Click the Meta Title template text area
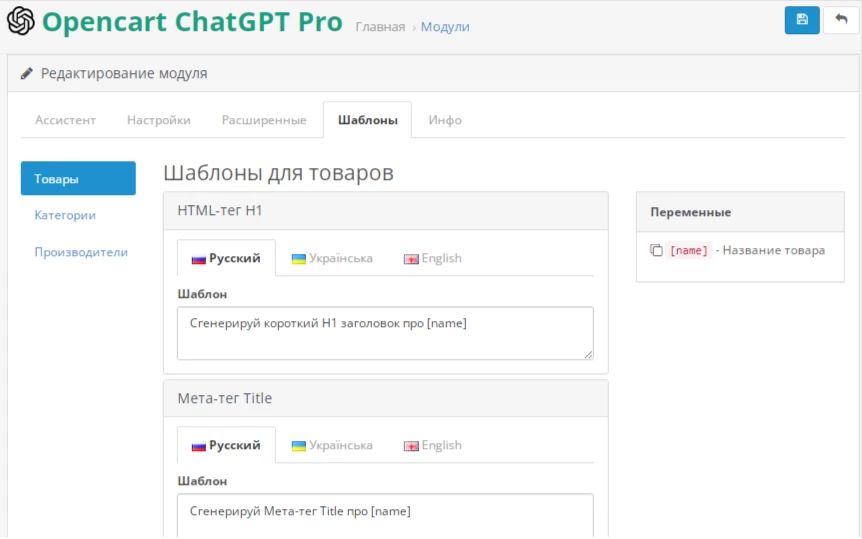The height and width of the screenshot is (539, 862). coord(385,515)
